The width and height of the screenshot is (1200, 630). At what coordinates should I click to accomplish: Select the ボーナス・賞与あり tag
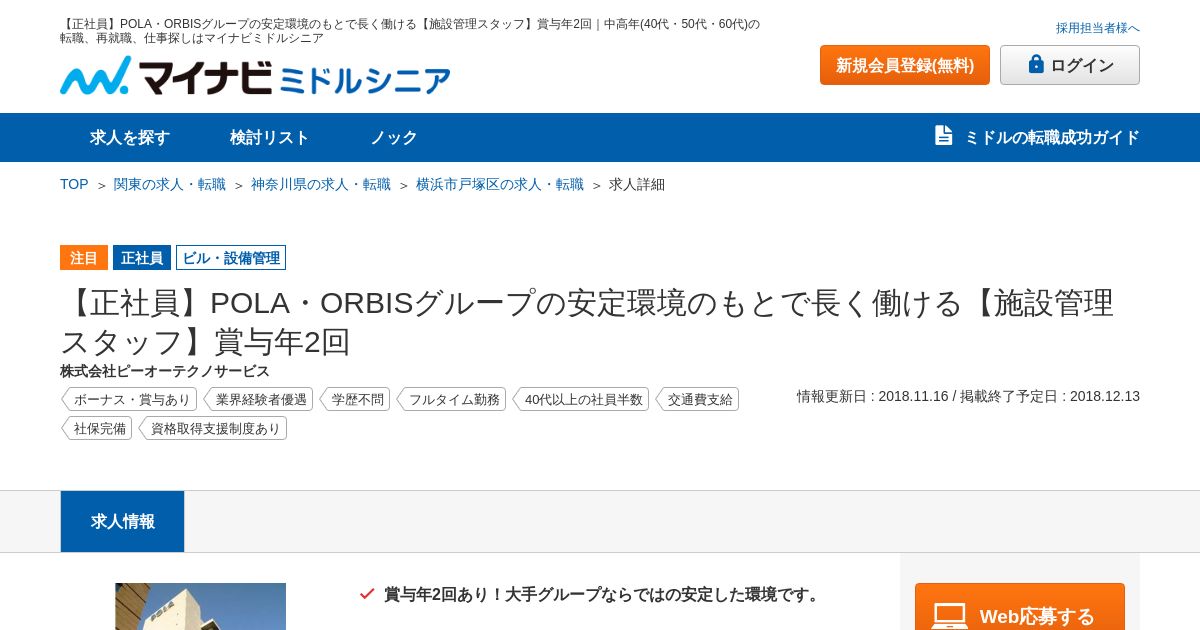(x=129, y=399)
